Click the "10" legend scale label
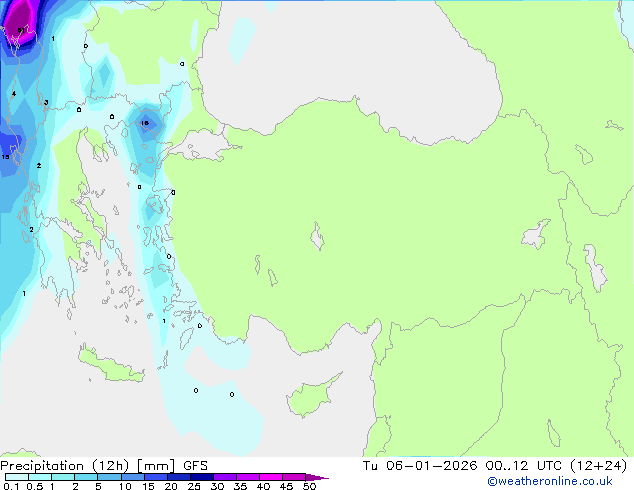Viewport: 634px width, 490px height. 125,486
